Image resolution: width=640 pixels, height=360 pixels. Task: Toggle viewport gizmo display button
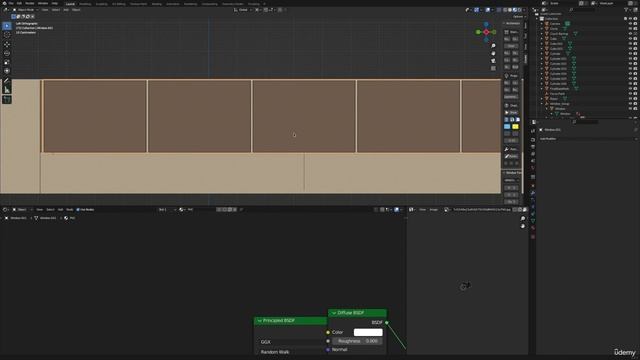[x=476, y=10]
